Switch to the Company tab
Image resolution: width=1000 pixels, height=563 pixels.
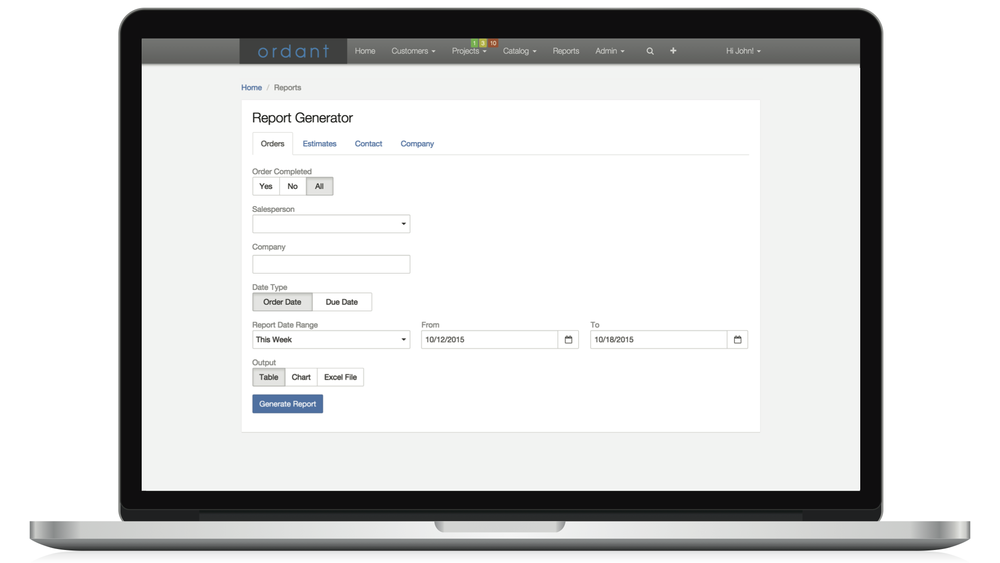417,144
